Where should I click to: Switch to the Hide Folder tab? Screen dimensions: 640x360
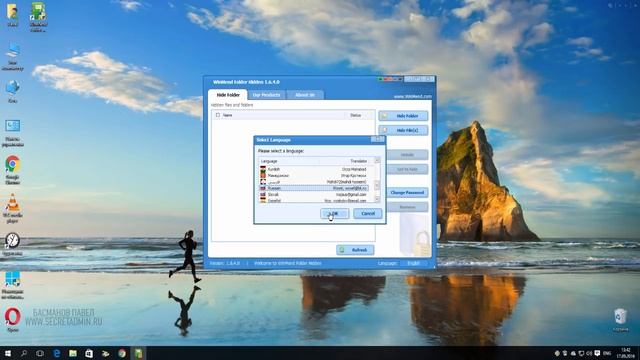tap(228, 95)
